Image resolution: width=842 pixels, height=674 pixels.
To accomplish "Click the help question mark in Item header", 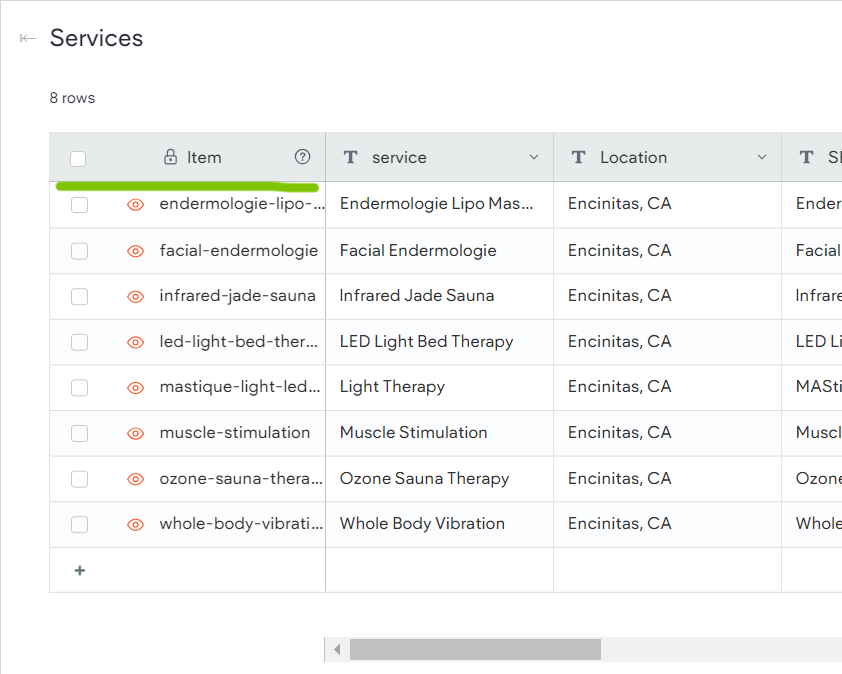I will pos(303,157).
